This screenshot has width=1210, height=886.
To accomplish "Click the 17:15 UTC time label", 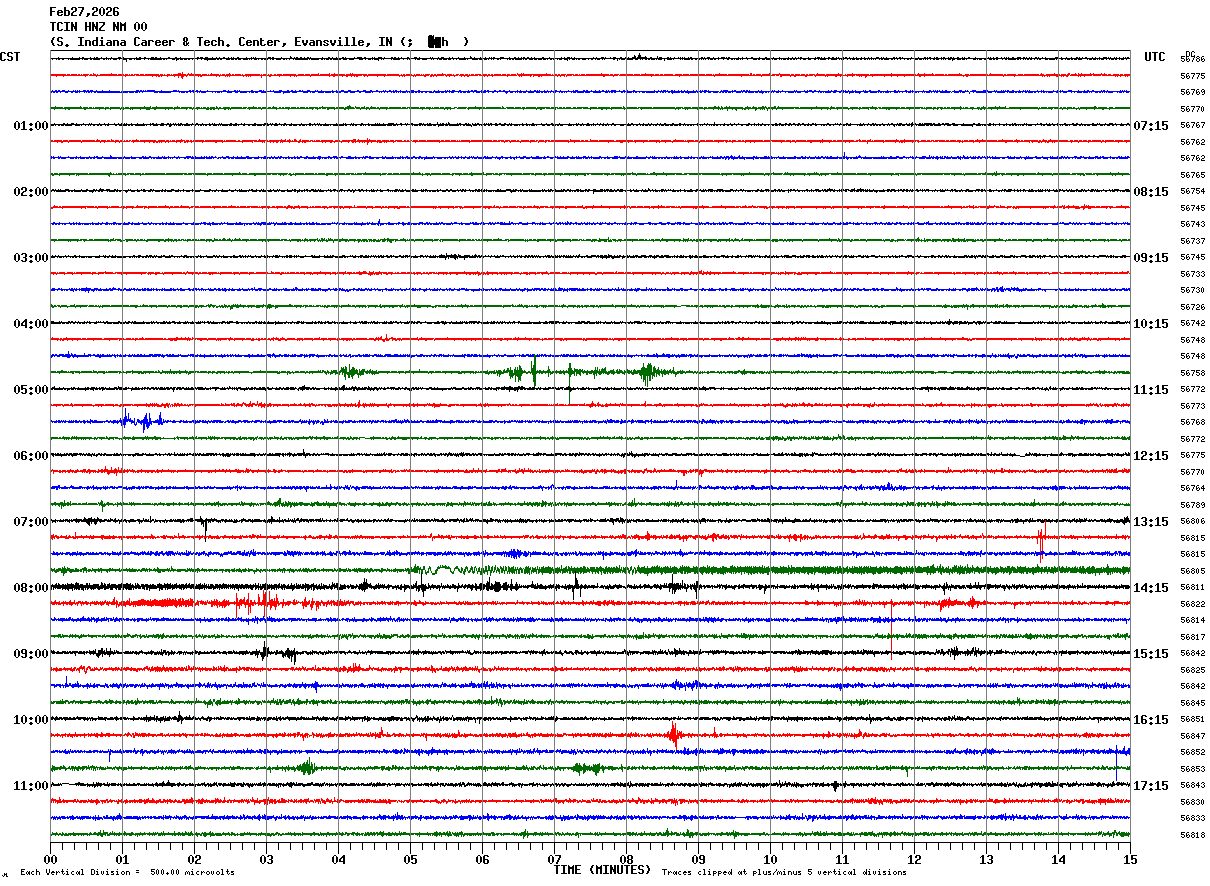I will tap(1151, 786).
